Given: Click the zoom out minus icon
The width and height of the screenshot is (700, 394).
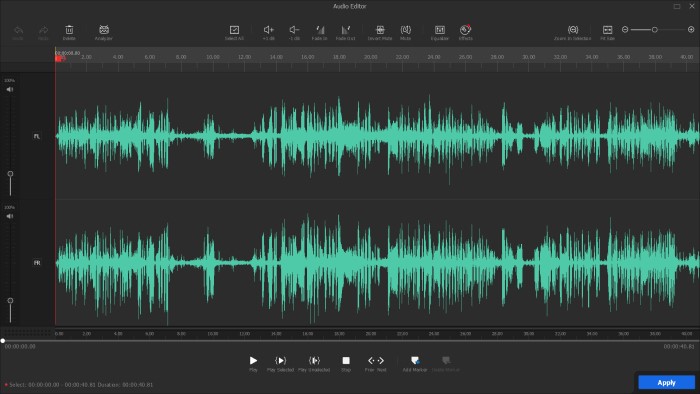Looking at the screenshot, I should click(625, 29).
